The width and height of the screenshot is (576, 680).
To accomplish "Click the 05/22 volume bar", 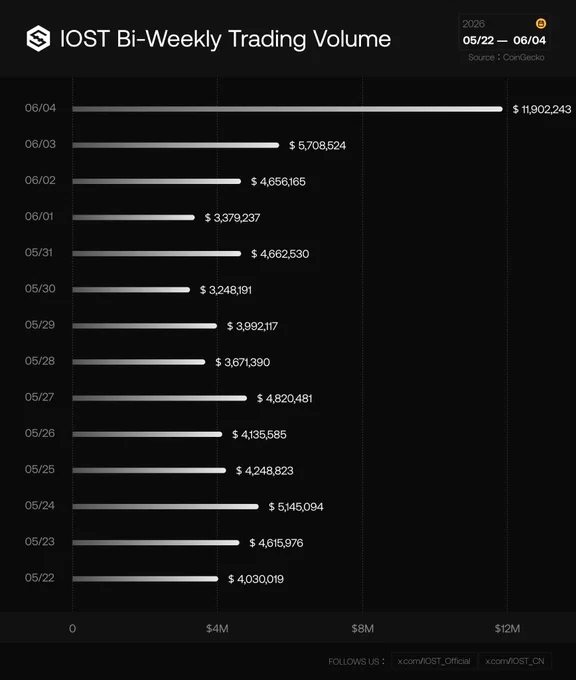I will click(x=145, y=579).
